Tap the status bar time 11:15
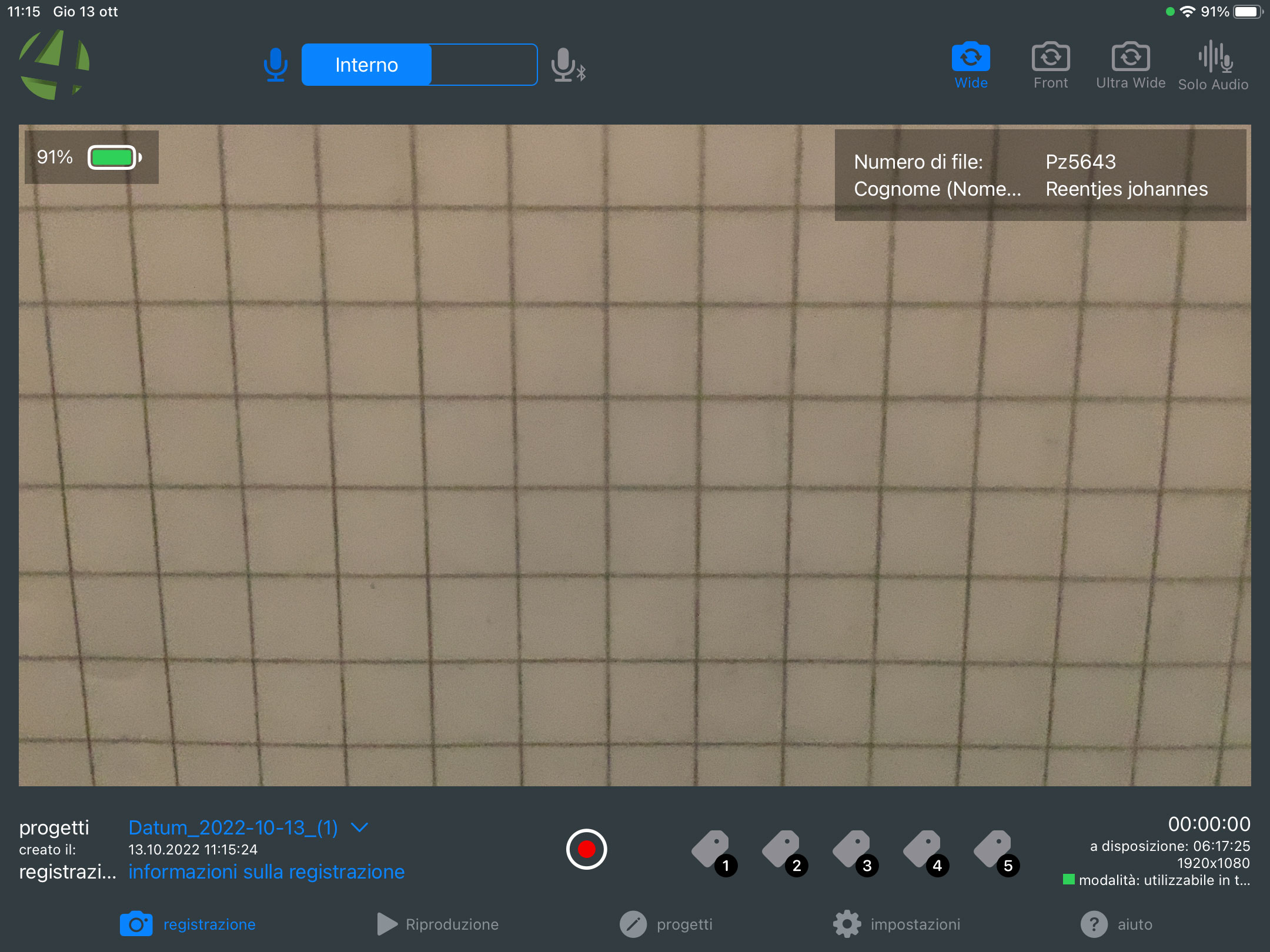Image resolution: width=1270 pixels, height=952 pixels. coord(24,12)
